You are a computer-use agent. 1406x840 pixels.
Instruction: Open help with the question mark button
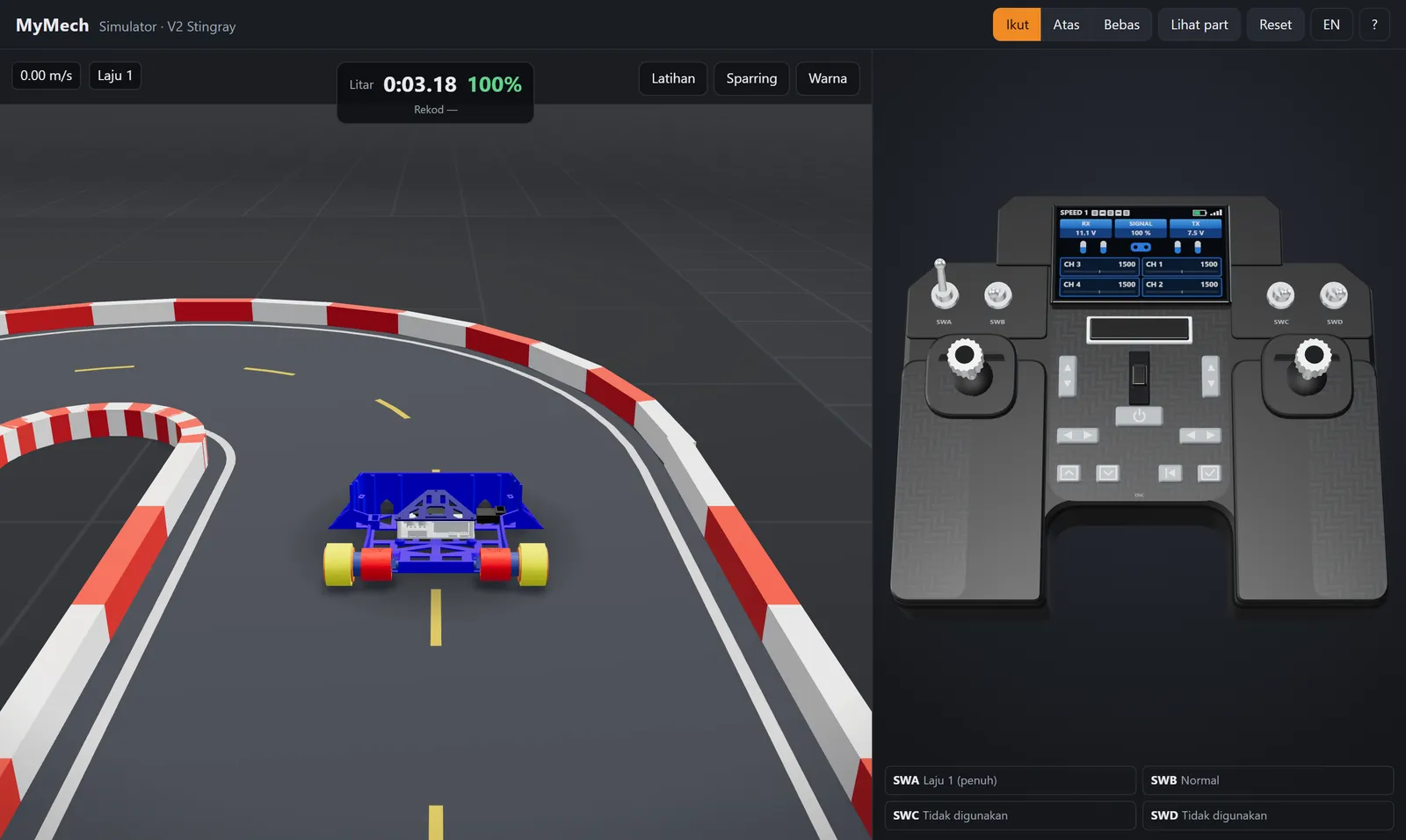point(1374,25)
